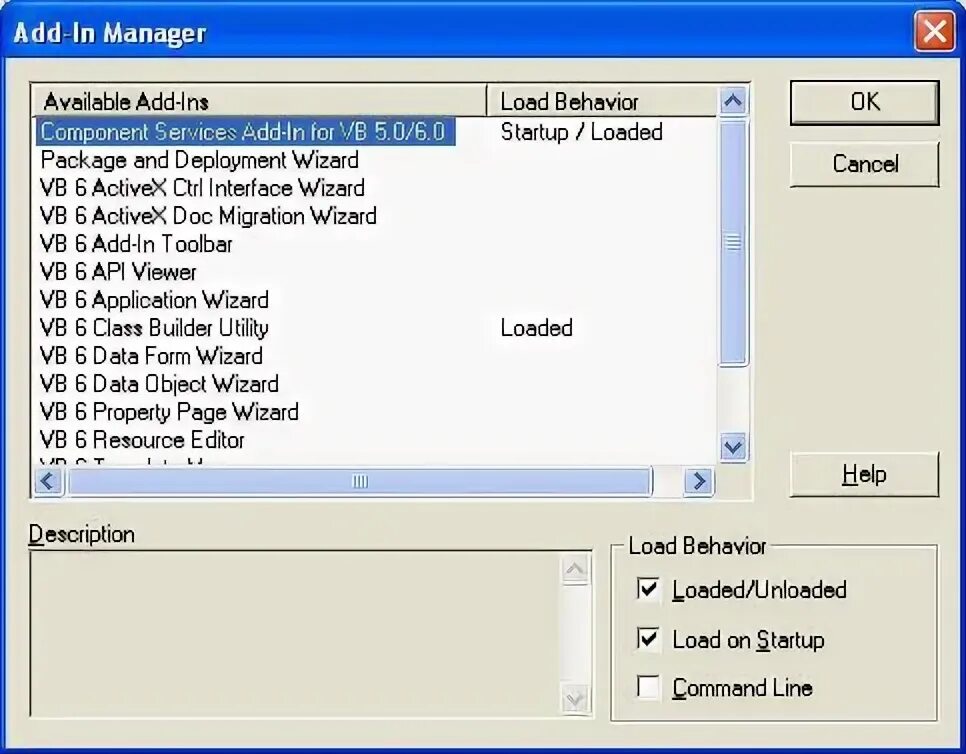The width and height of the screenshot is (966, 754).
Task: Click add-in list scroll left arrow
Action: pyautogui.click(x=48, y=481)
